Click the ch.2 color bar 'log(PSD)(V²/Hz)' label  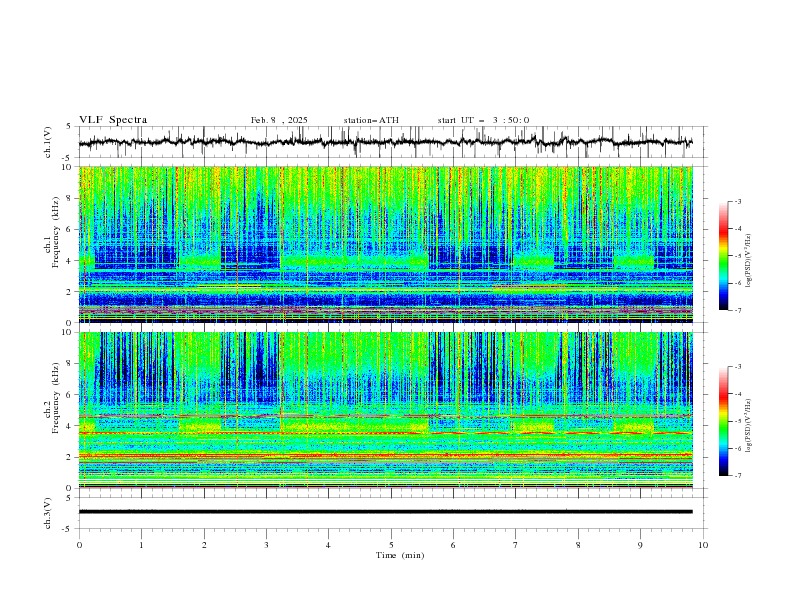click(749, 426)
